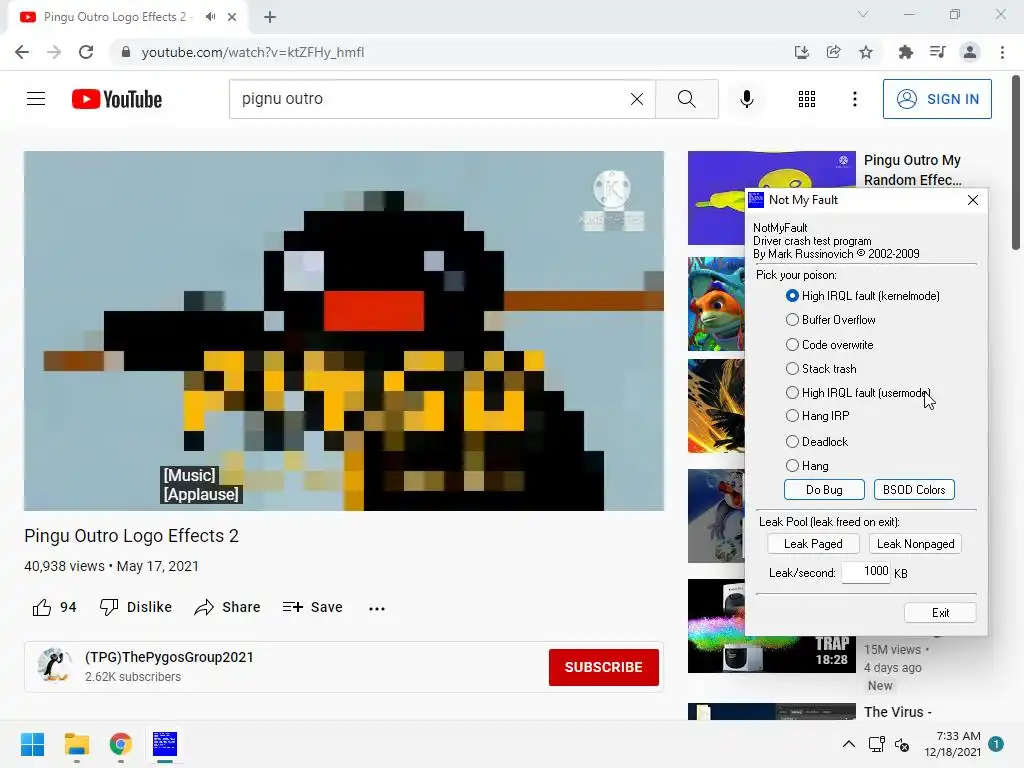The image size is (1024, 768).
Task: Exit the Not My Fault program
Action: (940, 613)
